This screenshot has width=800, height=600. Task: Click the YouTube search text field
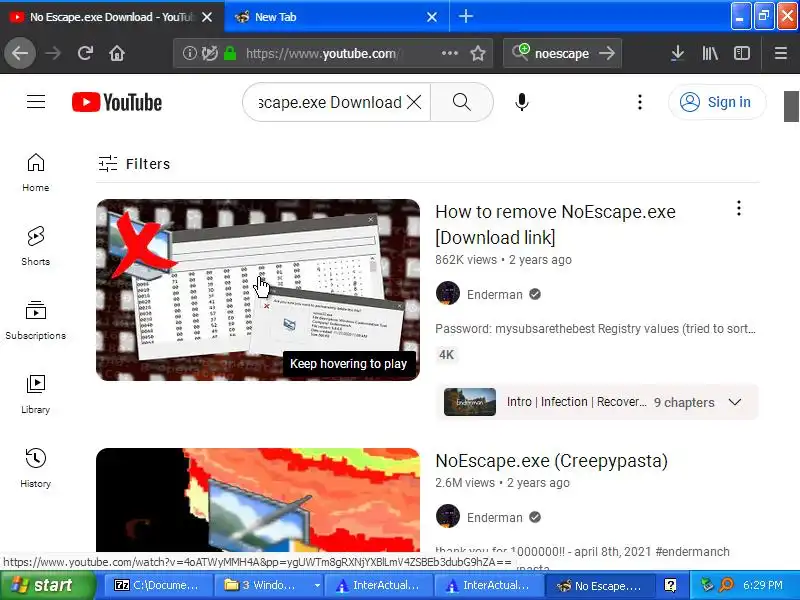(x=329, y=102)
